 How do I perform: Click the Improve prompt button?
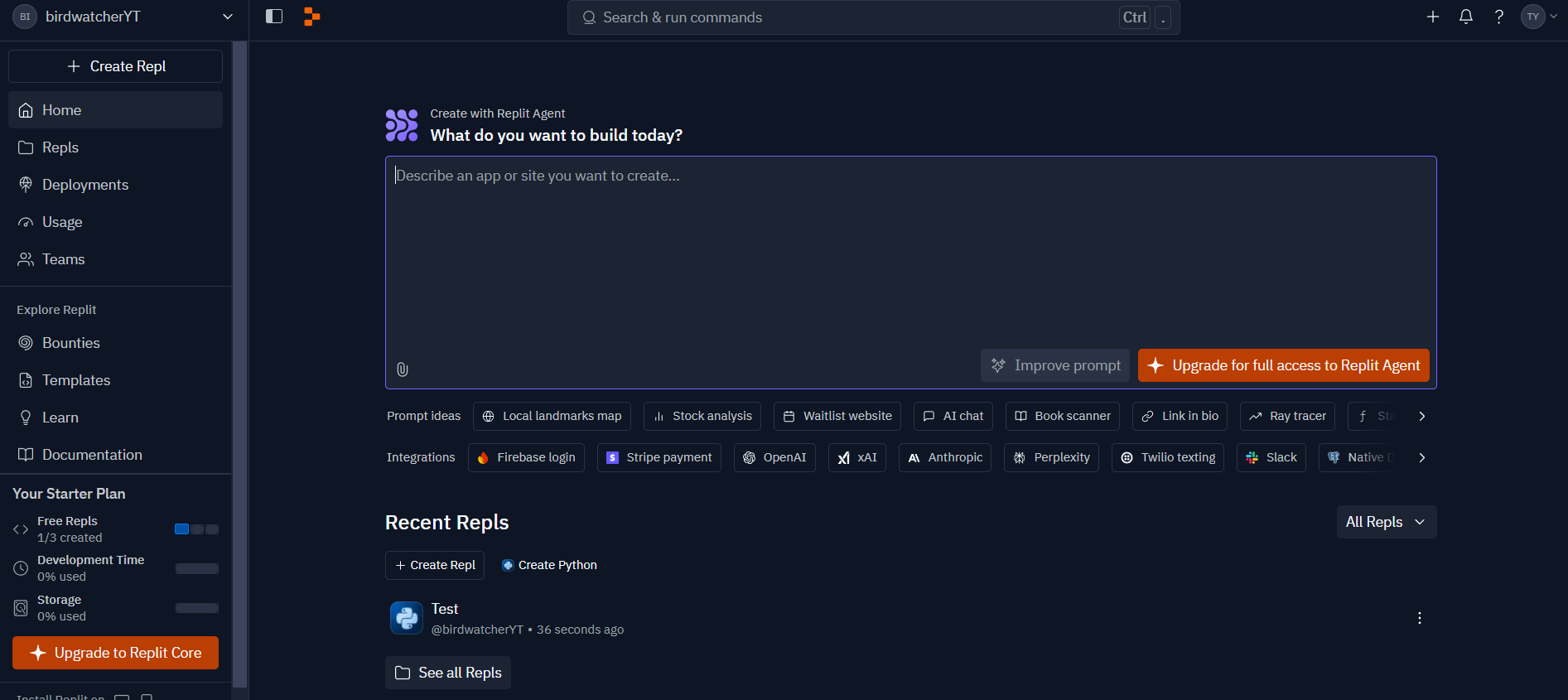(1055, 365)
